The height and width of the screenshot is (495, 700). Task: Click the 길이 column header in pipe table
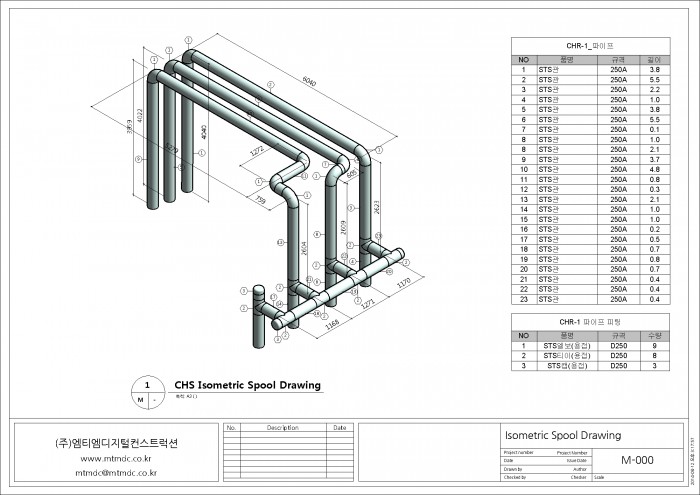coord(653,59)
